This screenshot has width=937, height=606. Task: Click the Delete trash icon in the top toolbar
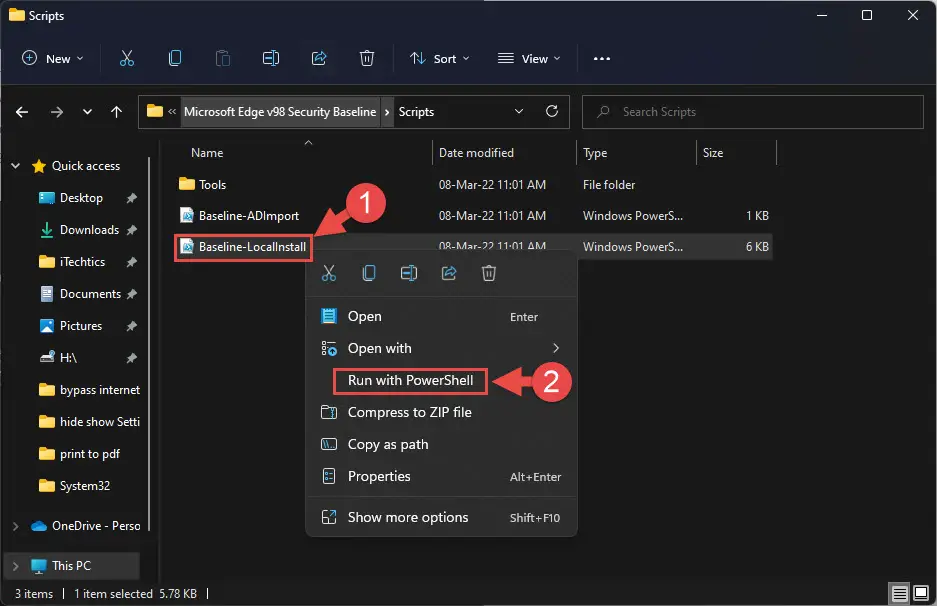(367, 58)
